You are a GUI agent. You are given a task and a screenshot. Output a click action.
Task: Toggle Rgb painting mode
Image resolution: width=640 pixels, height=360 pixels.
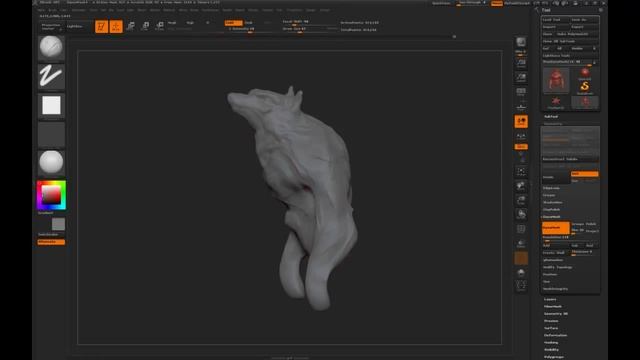point(190,23)
